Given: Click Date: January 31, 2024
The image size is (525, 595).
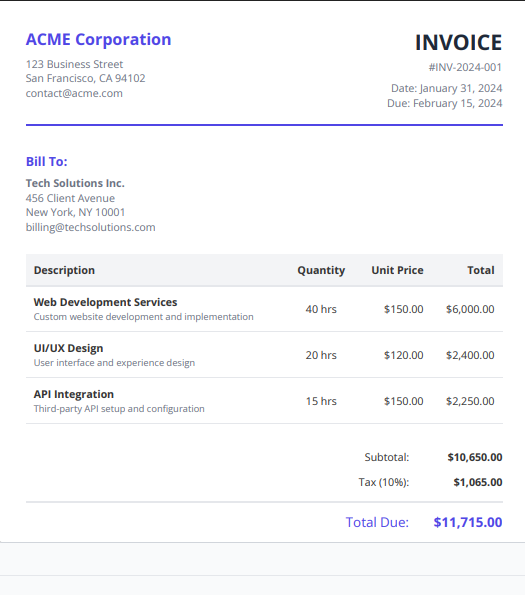Looking at the screenshot, I should 446,88.
